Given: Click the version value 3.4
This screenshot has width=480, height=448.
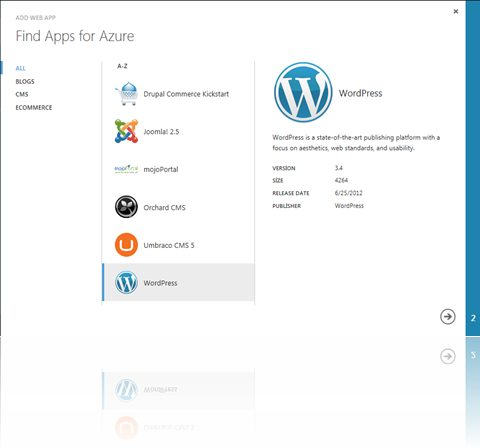Looking at the screenshot, I should click(x=339, y=168).
